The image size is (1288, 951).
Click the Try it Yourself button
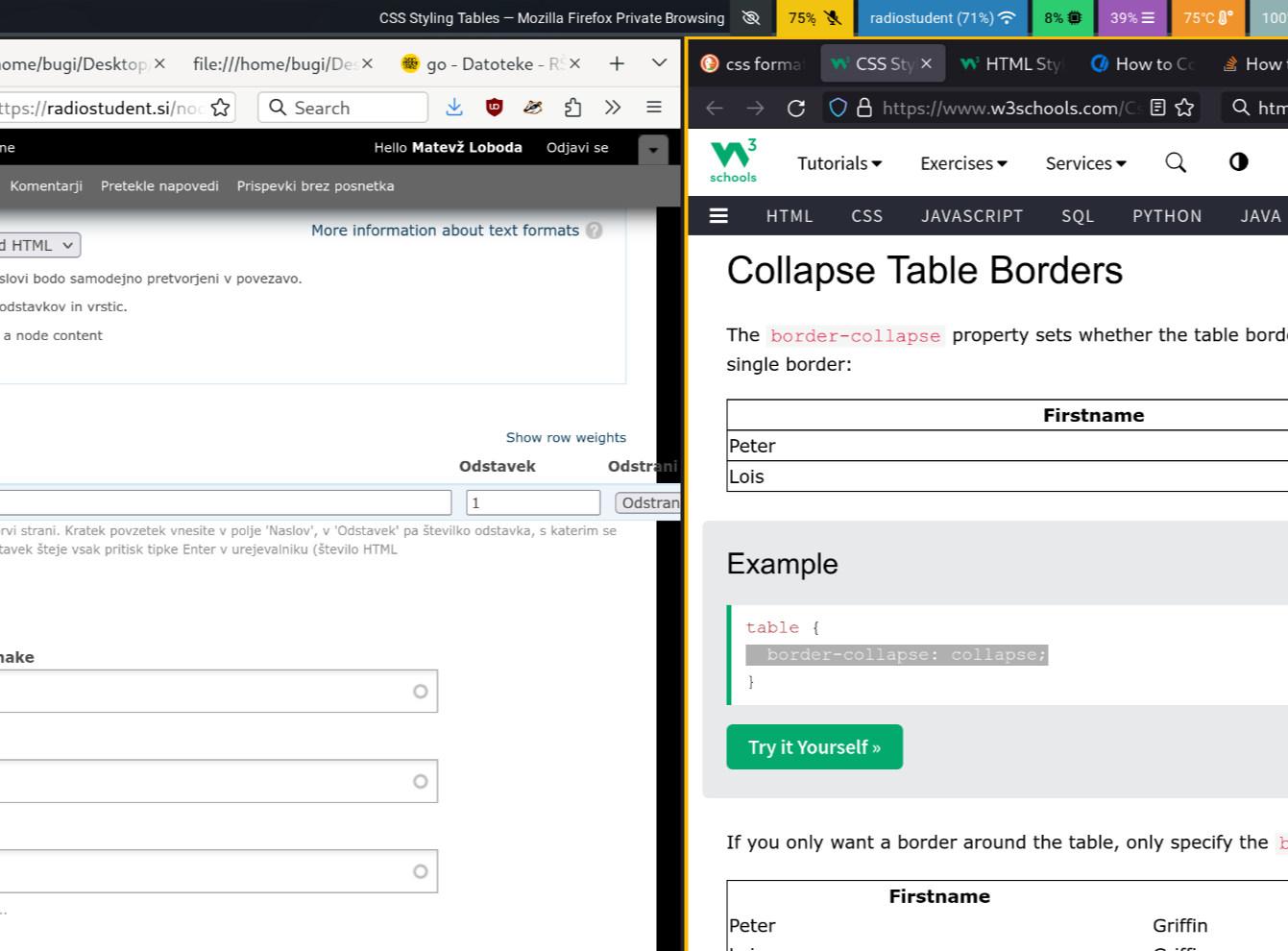point(814,747)
